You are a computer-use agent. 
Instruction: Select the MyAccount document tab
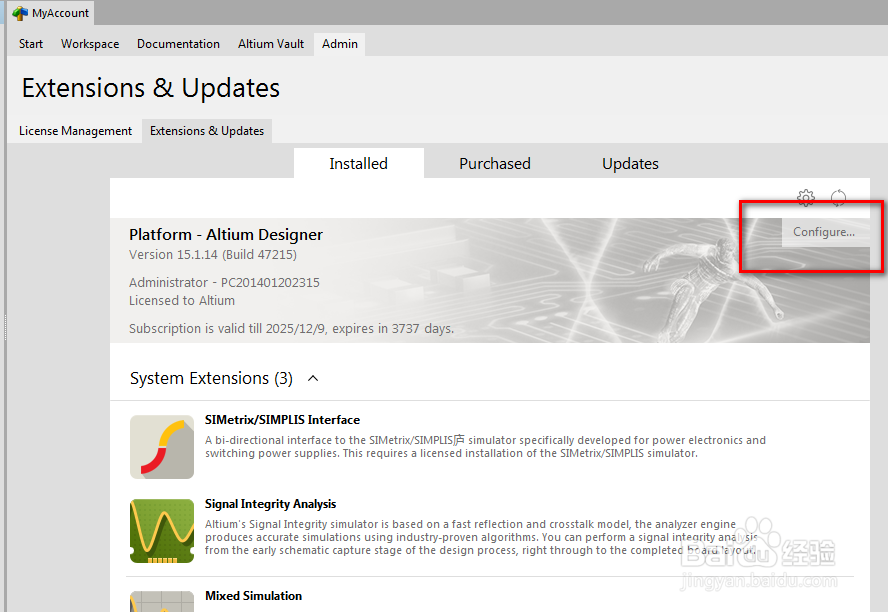pos(51,13)
